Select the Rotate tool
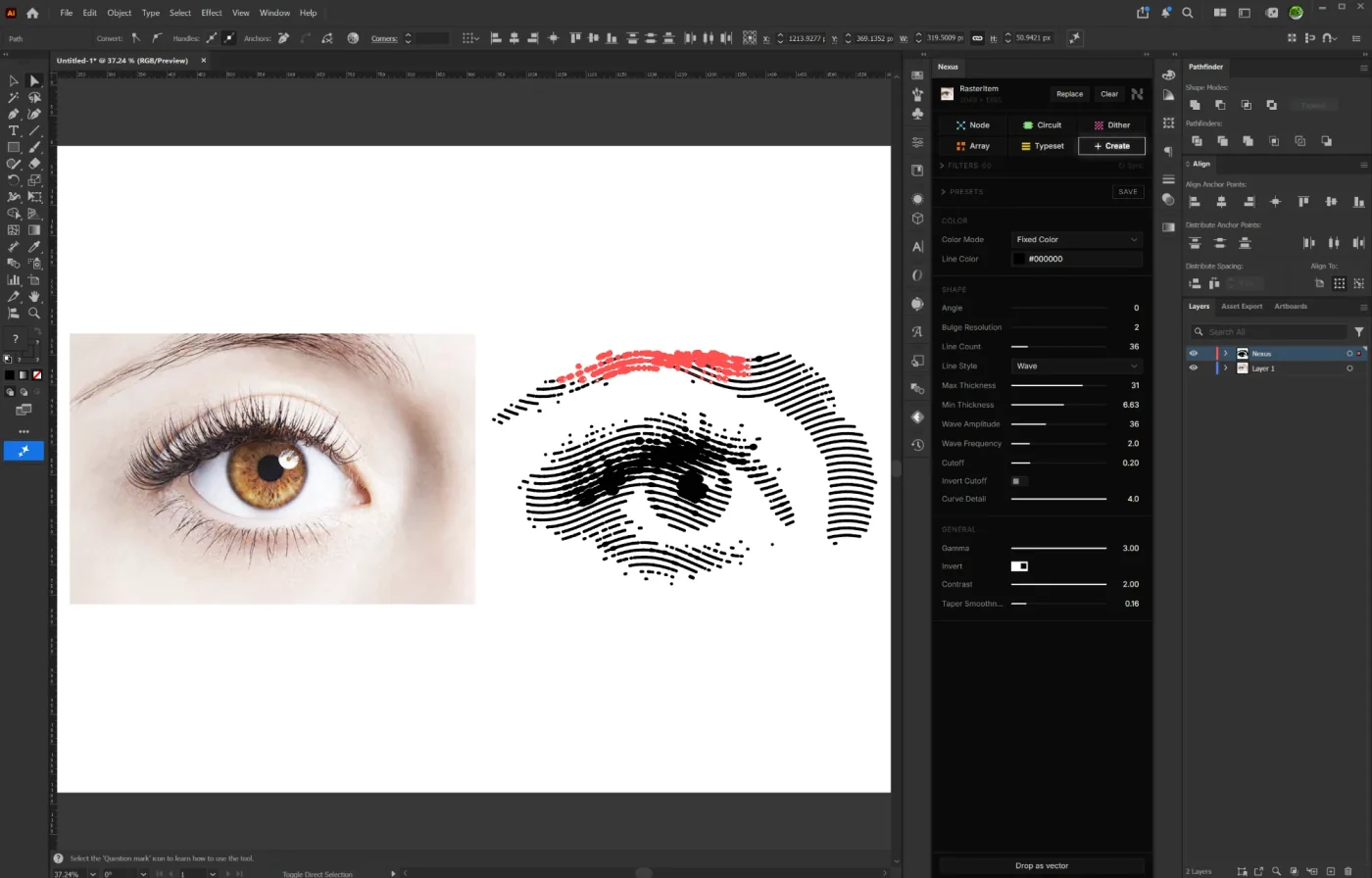 click(14, 180)
